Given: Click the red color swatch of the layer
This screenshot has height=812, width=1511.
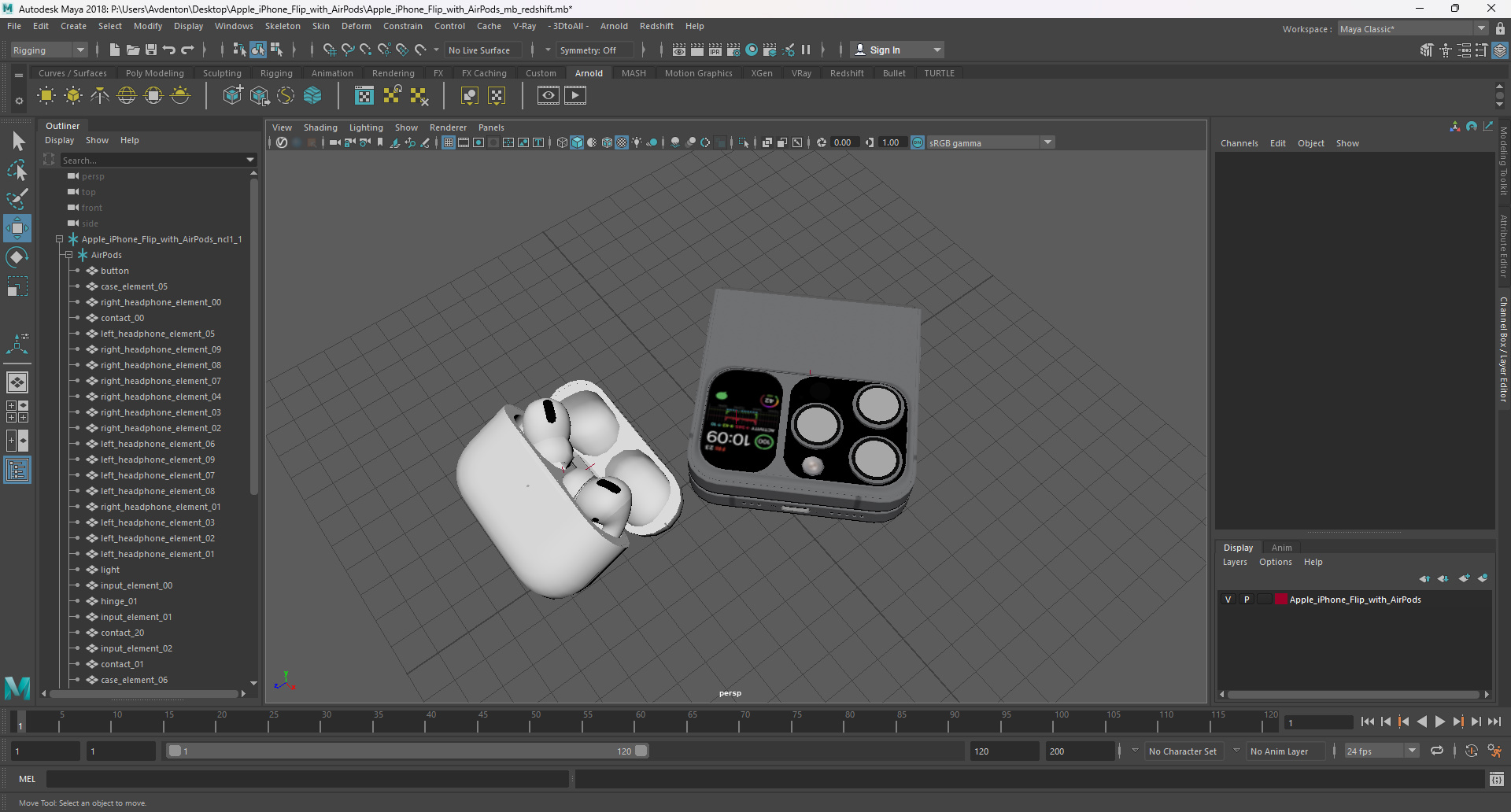Looking at the screenshot, I should [1280, 600].
